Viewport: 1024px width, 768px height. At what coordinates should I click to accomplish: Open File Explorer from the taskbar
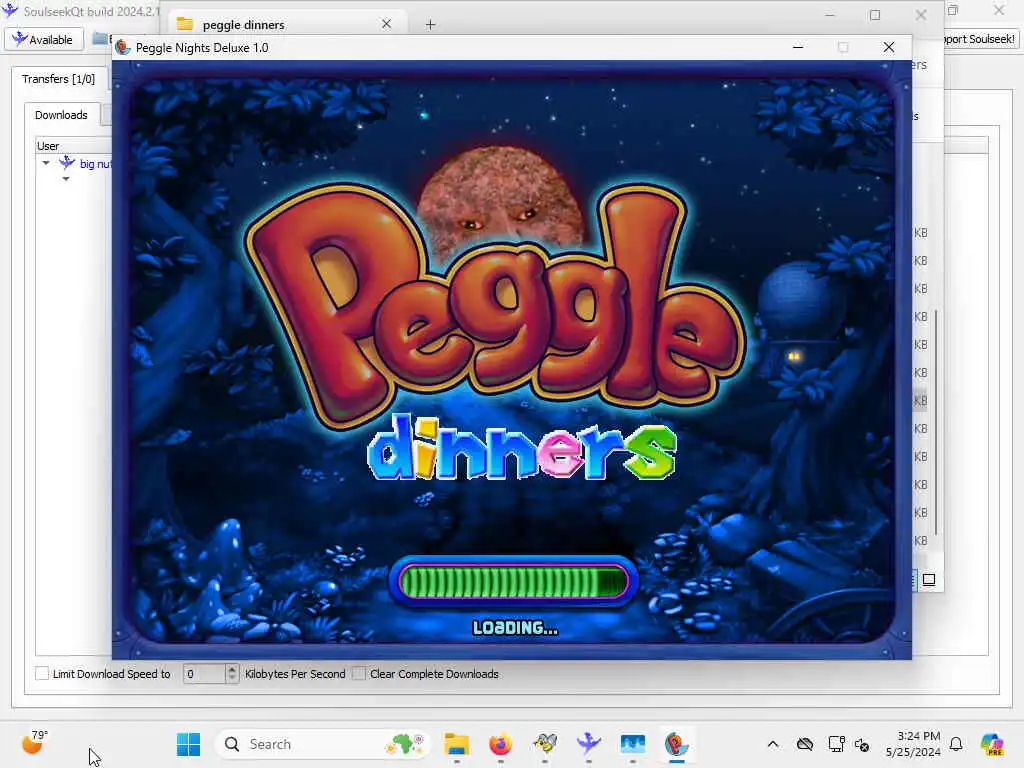click(x=456, y=744)
